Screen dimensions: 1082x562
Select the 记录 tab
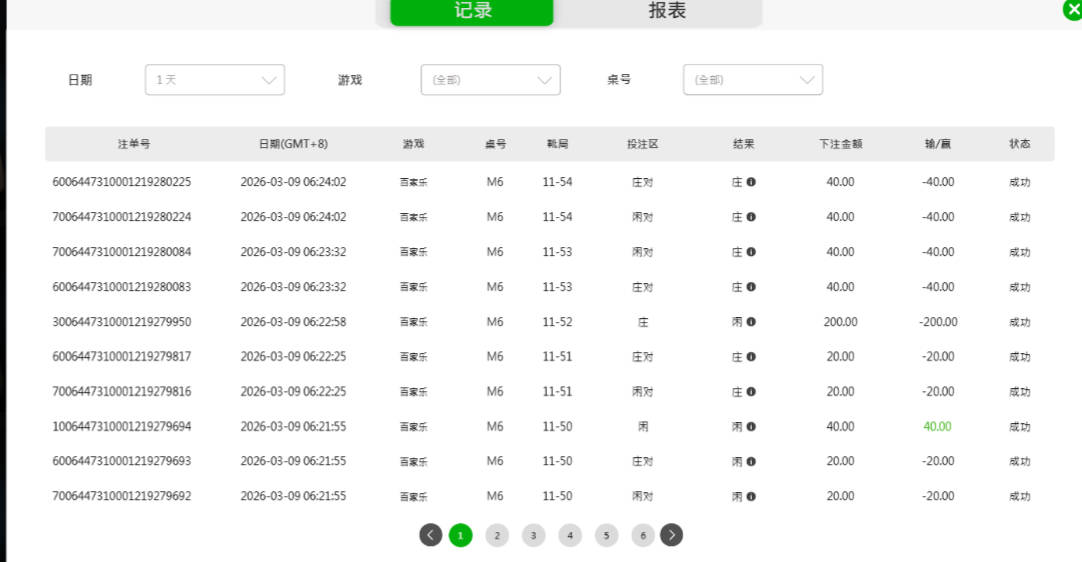point(472,11)
